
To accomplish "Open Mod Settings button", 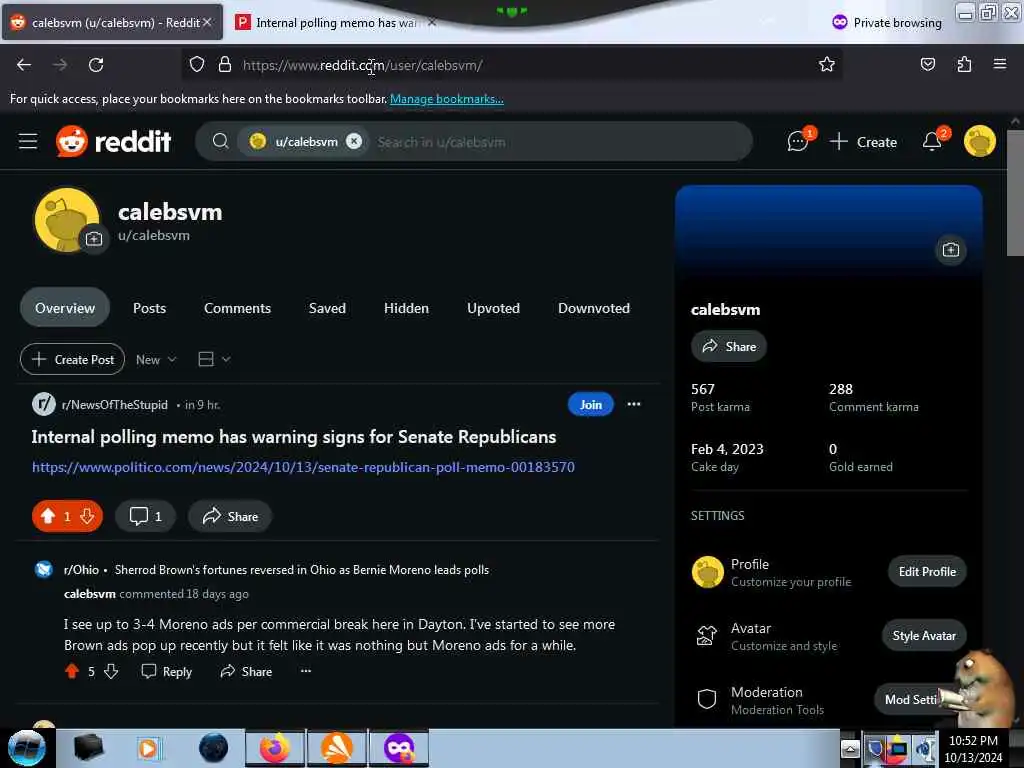I will click(912, 699).
